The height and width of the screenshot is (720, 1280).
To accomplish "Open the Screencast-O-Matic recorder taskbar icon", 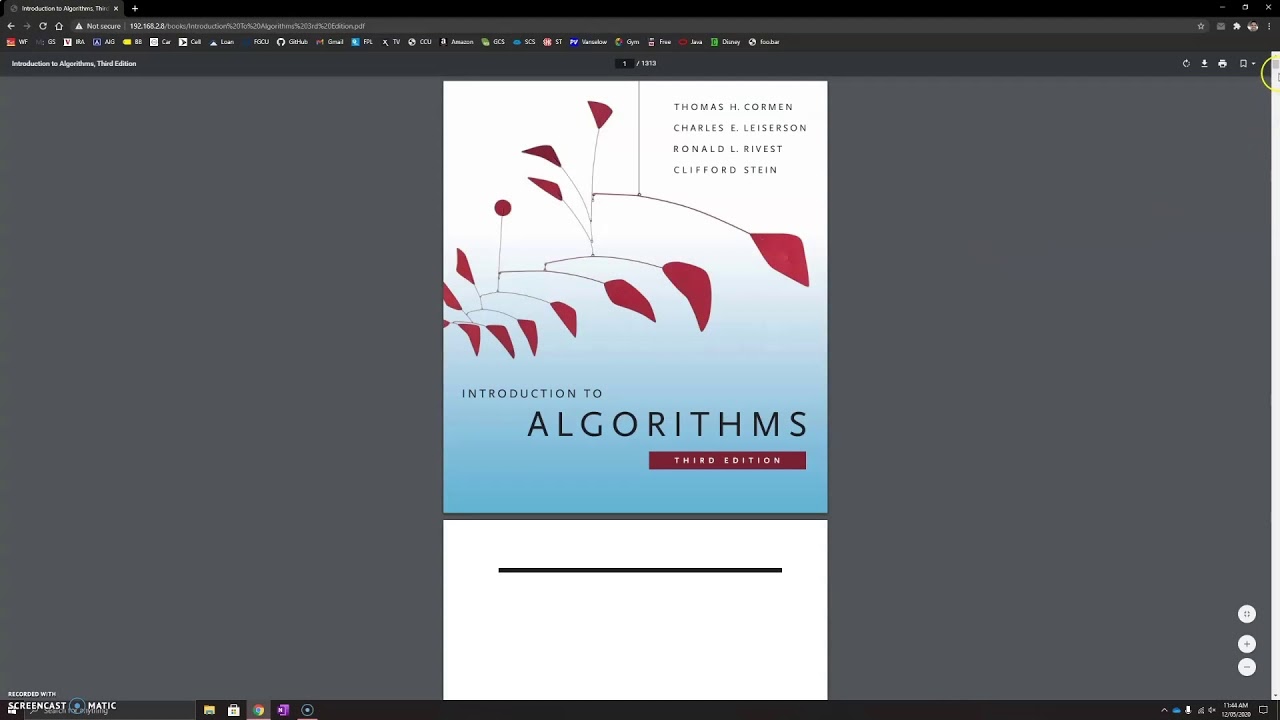I will pos(307,710).
